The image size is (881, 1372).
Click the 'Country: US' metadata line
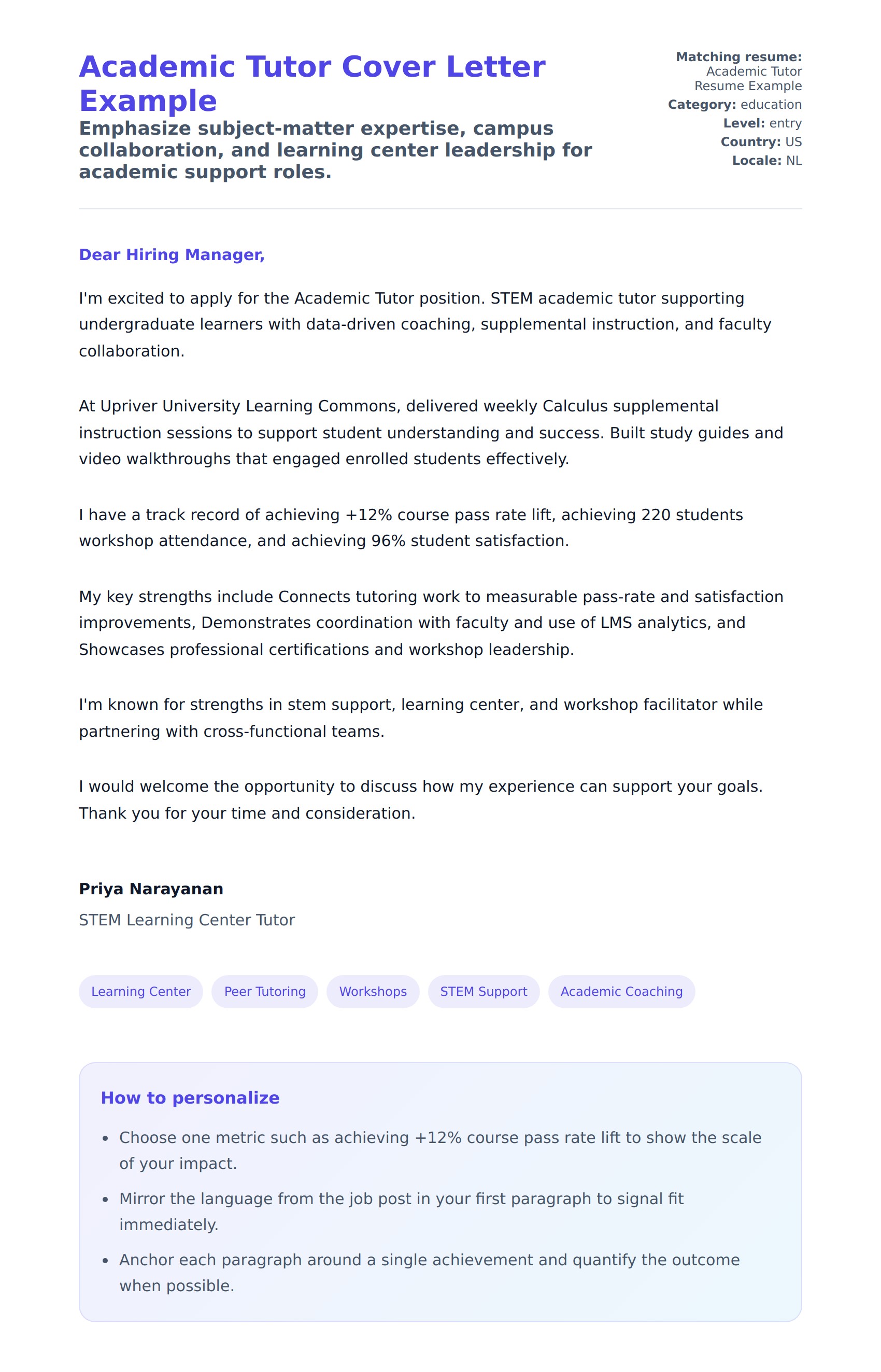coord(761,142)
